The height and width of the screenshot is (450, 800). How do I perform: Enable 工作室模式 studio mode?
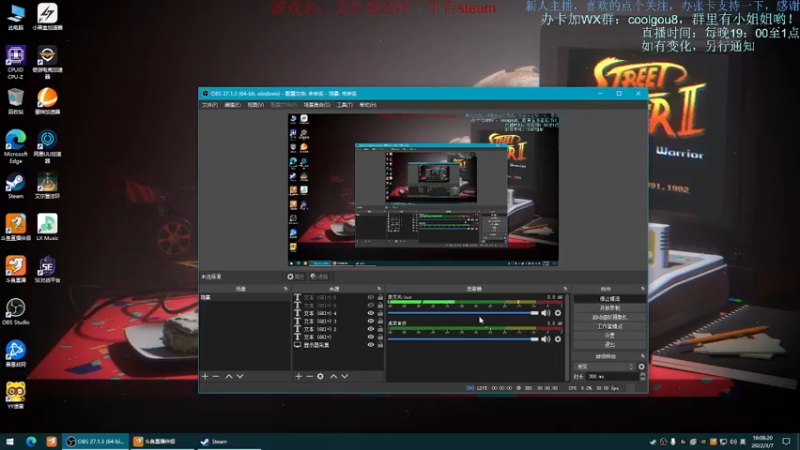[610, 327]
